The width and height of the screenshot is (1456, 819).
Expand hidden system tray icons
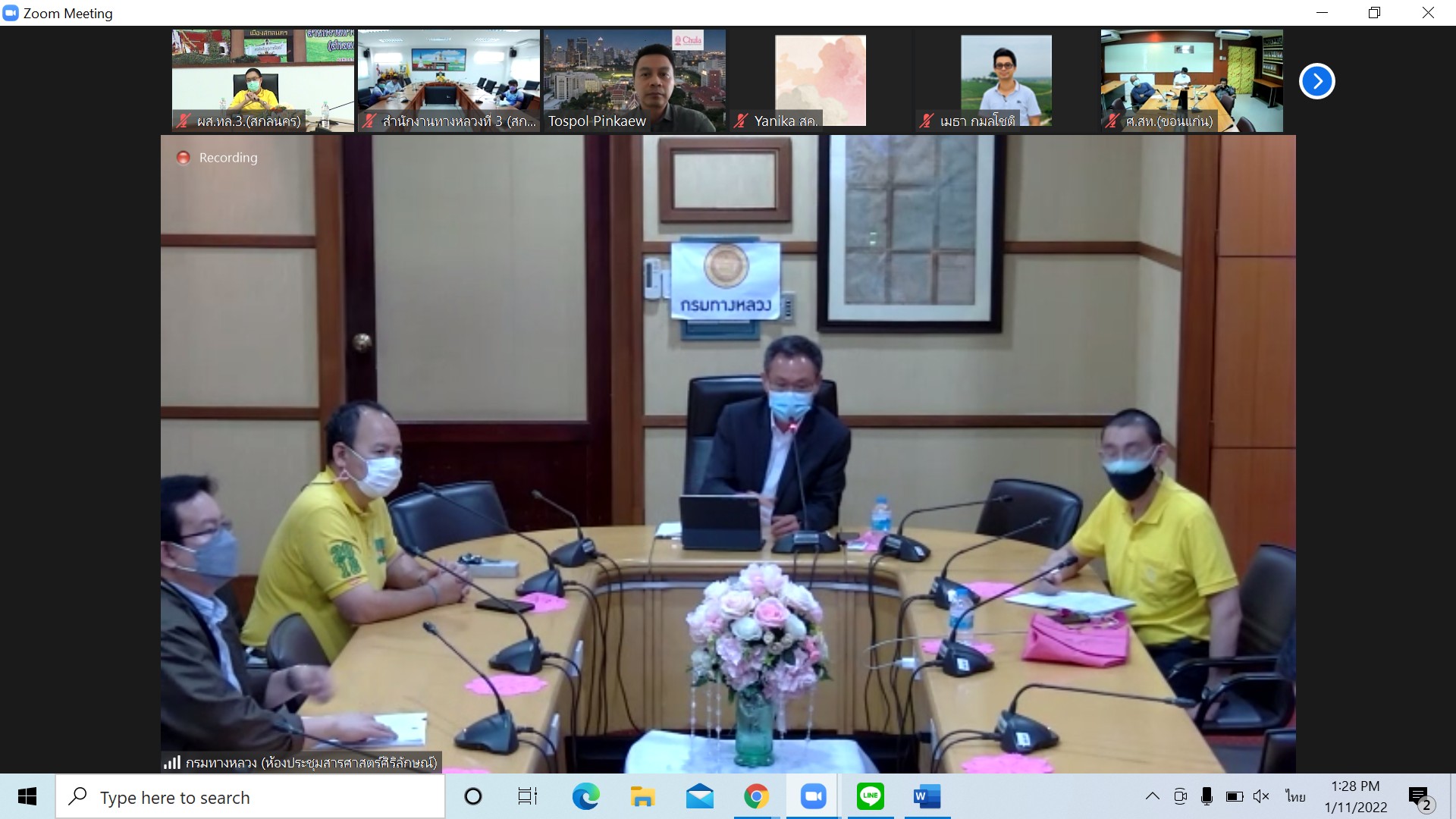(x=1152, y=796)
